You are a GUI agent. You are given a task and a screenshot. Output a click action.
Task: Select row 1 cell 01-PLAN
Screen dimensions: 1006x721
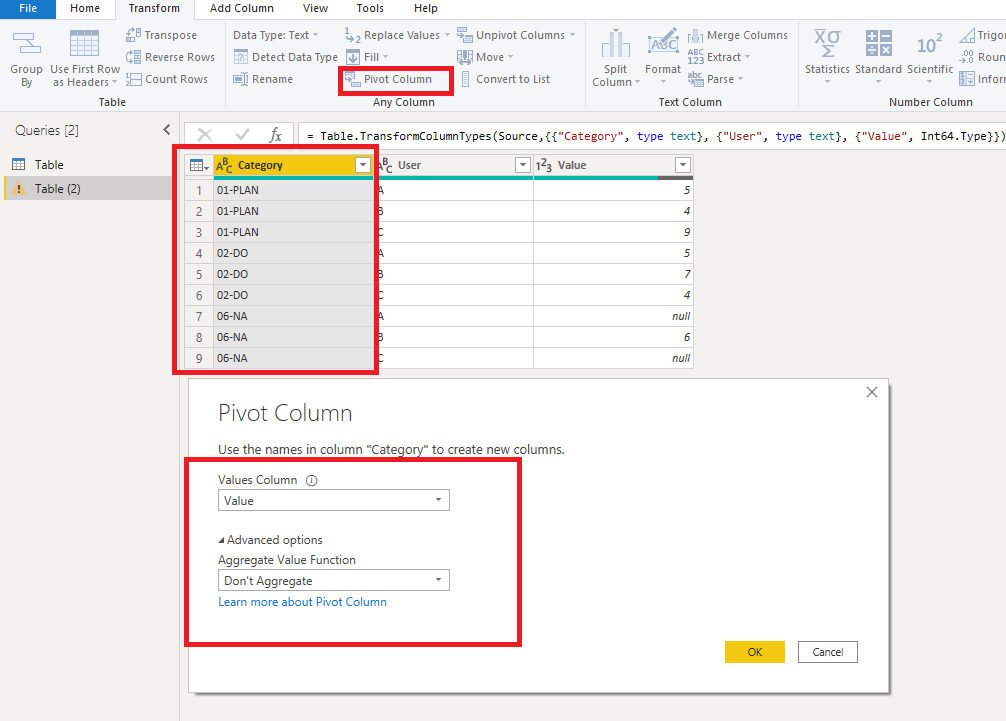pyautogui.click(x=293, y=190)
